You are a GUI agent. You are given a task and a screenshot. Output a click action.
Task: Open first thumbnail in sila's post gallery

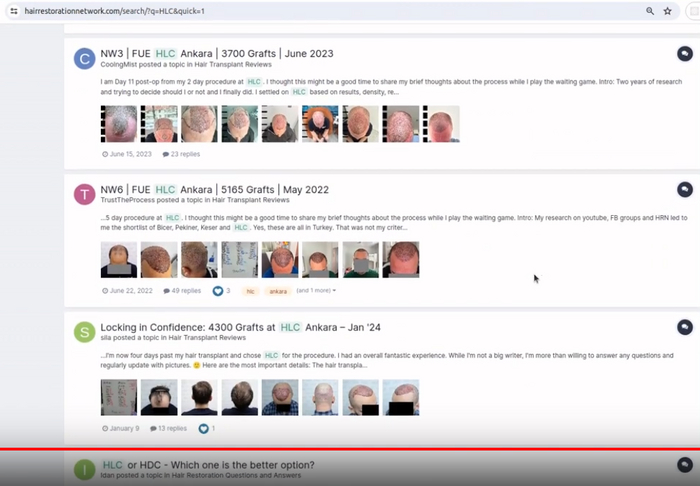click(119, 398)
